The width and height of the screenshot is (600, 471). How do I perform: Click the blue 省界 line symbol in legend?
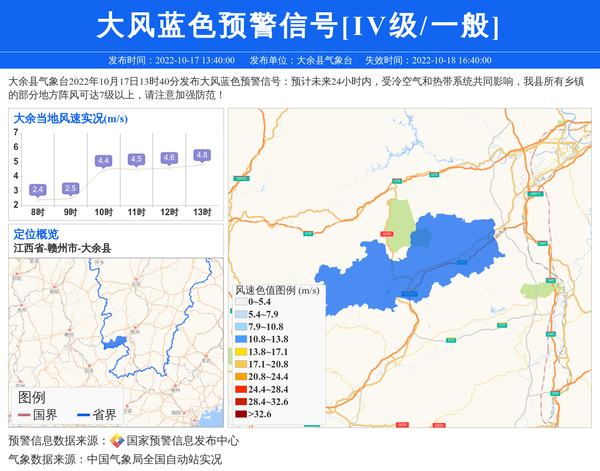click(83, 414)
